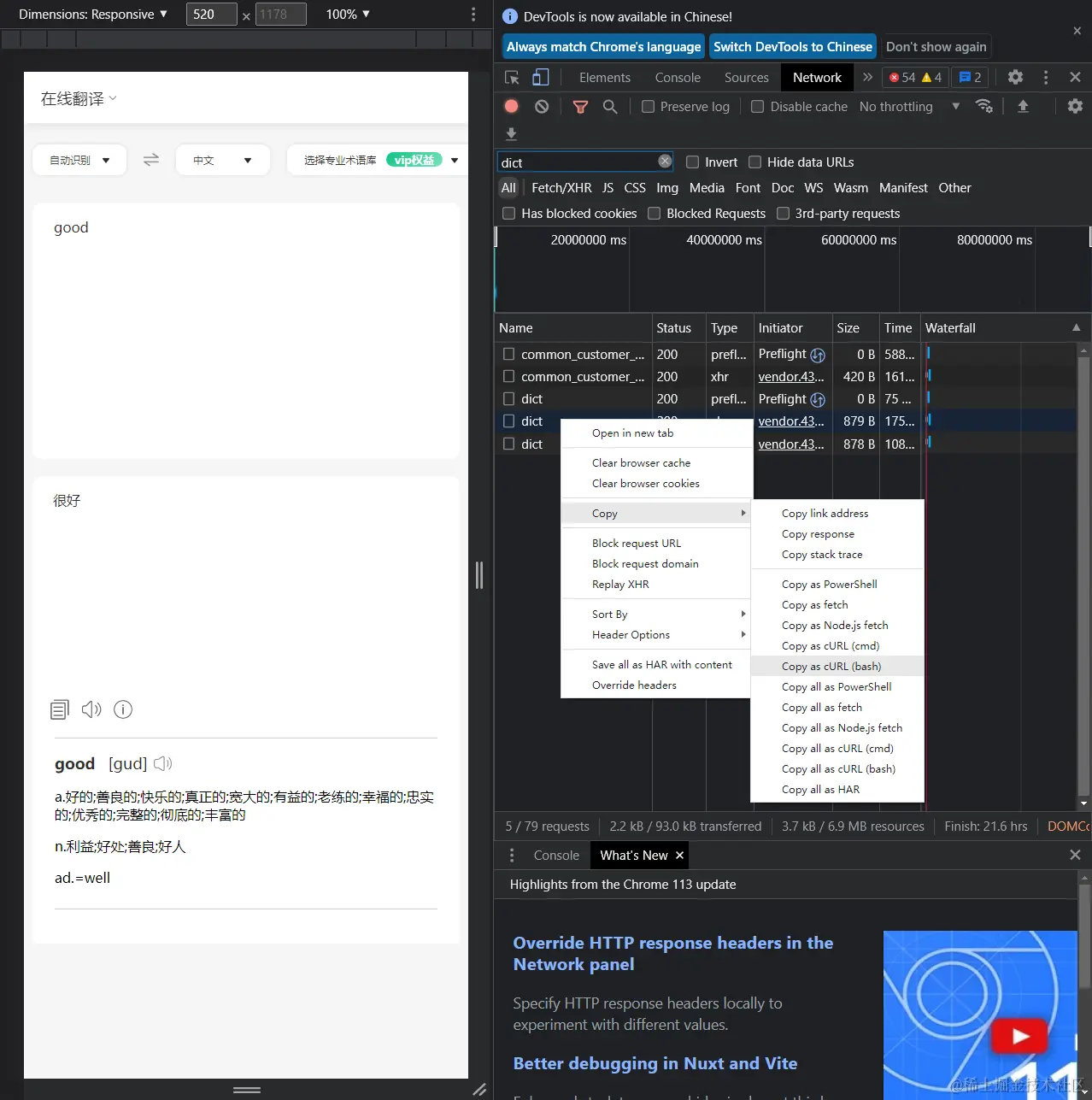The image size is (1092, 1100).
Task: Open No throttling dropdown
Action: [x=909, y=107]
